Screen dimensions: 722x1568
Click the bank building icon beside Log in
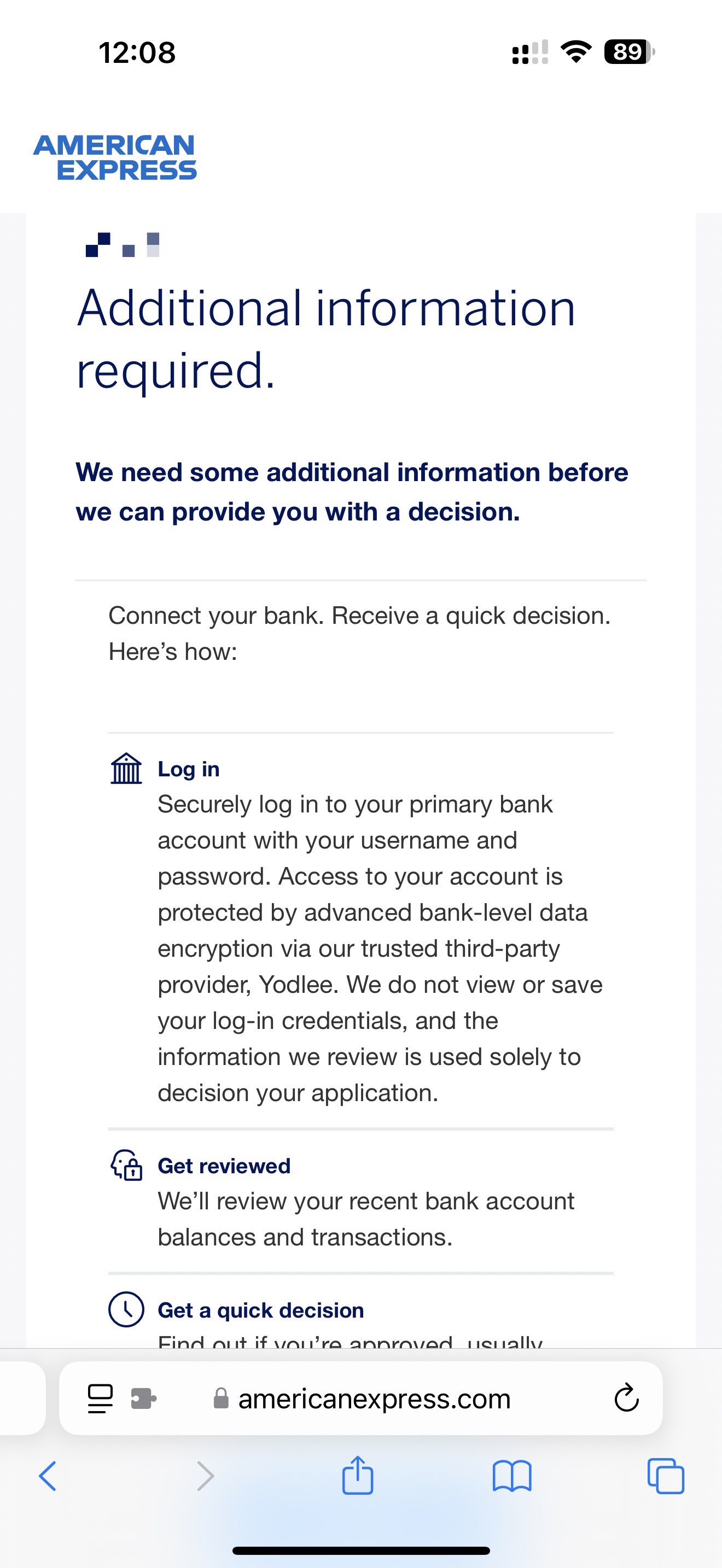[126, 769]
